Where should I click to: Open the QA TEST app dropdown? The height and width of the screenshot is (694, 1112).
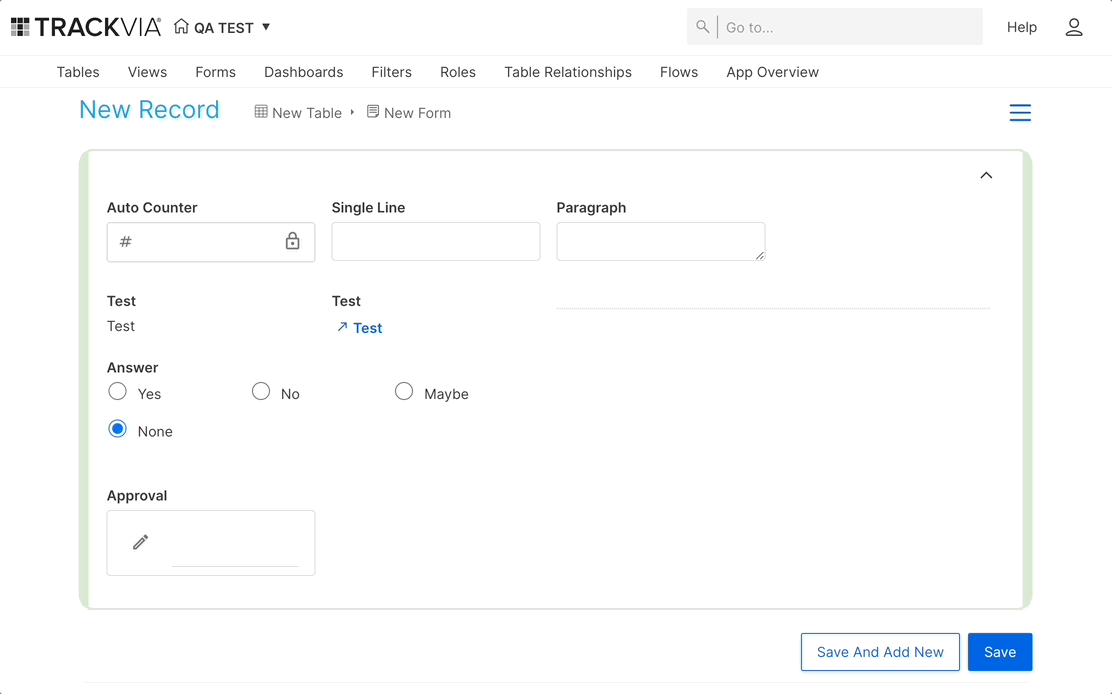(x=264, y=27)
